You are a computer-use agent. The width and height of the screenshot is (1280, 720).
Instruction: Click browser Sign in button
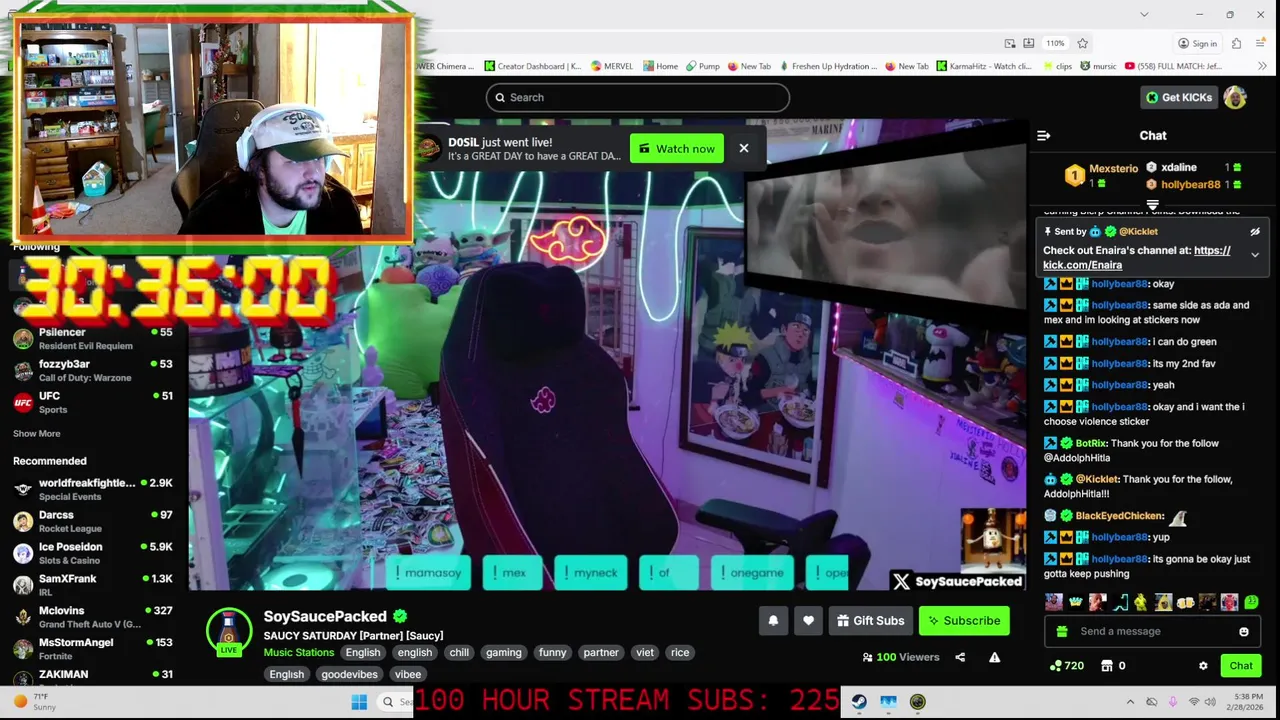[1197, 43]
